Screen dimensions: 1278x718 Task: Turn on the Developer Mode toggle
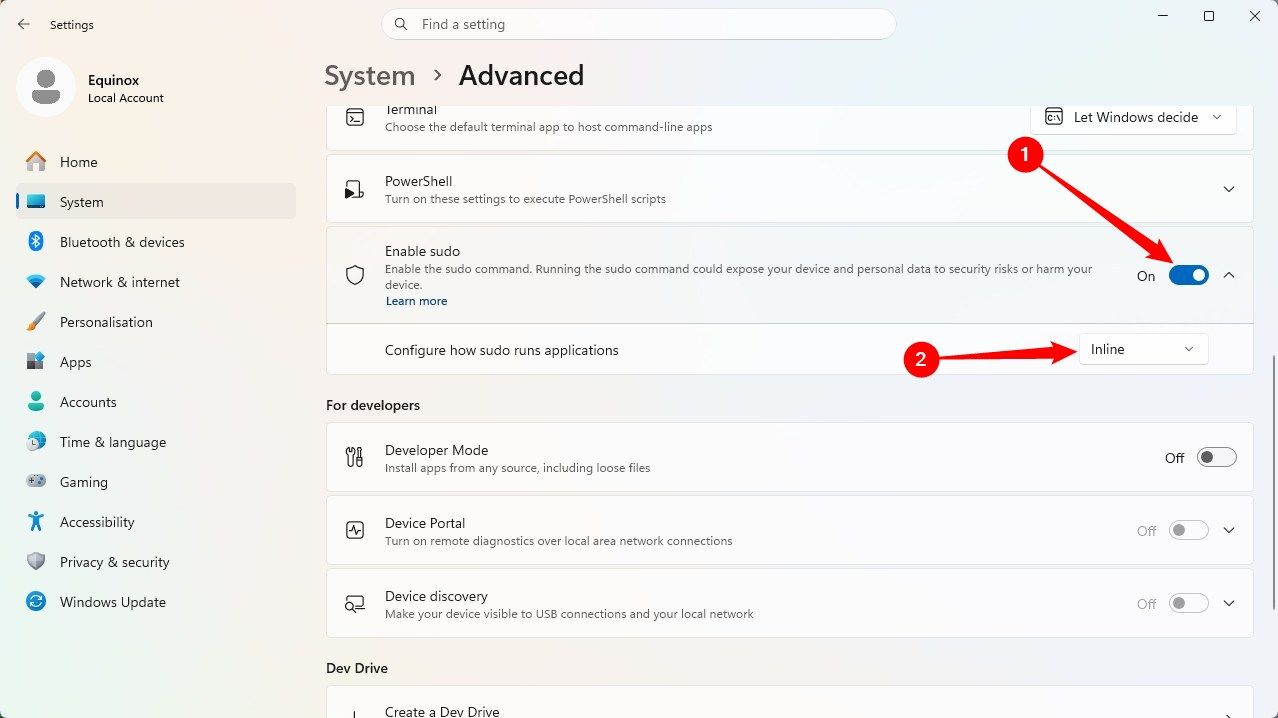pyautogui.click(x=1217, y=458)
